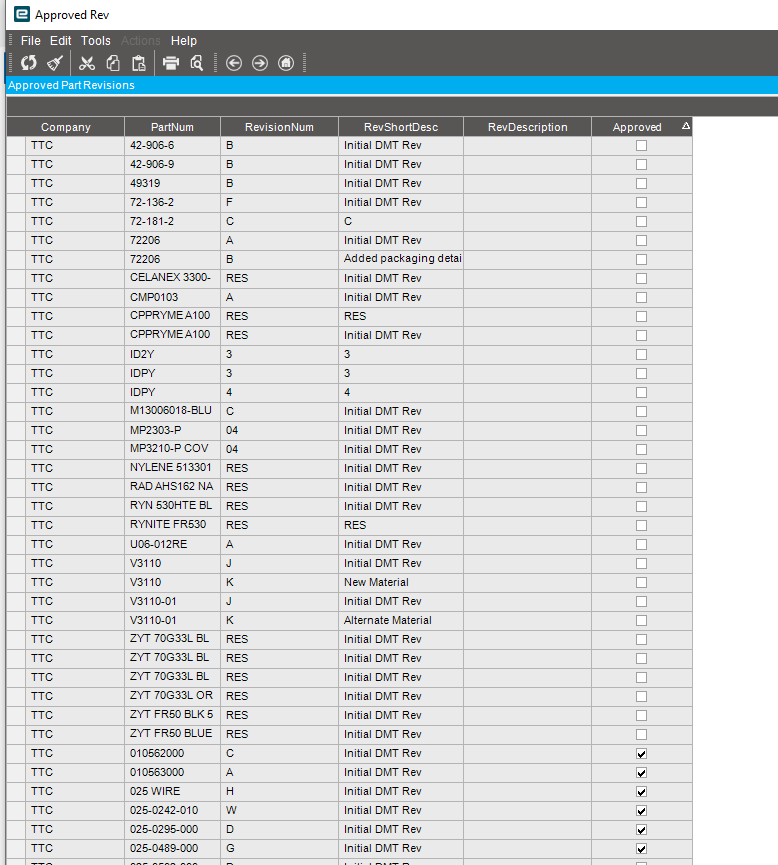This screenshot has height=865, width=778.
Task: Click revision W of 025-0242-010
Action: pos(279,810)
